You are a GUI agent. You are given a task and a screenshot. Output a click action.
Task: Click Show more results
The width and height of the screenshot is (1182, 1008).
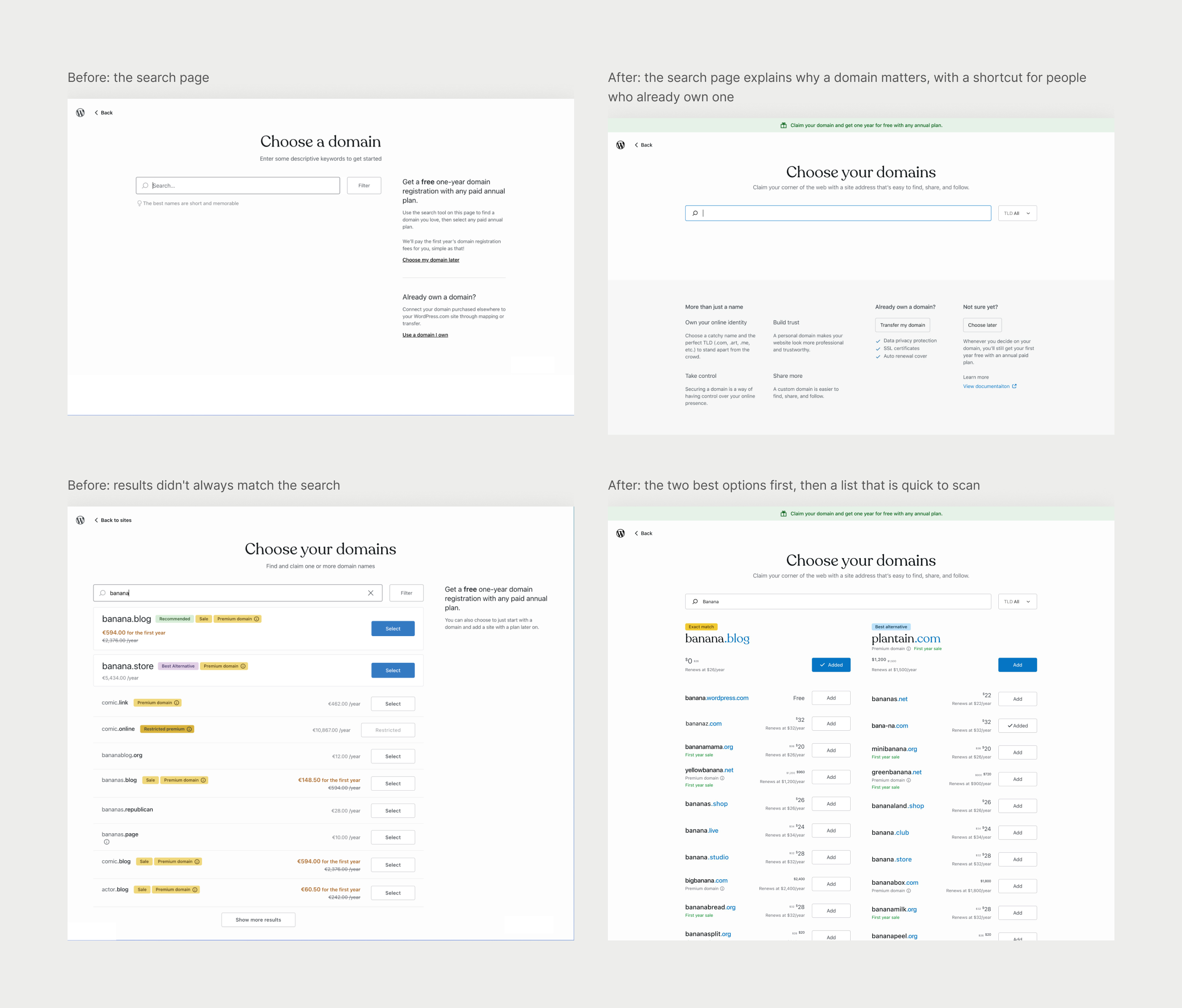pyautogui.click(x=258, y=920)
